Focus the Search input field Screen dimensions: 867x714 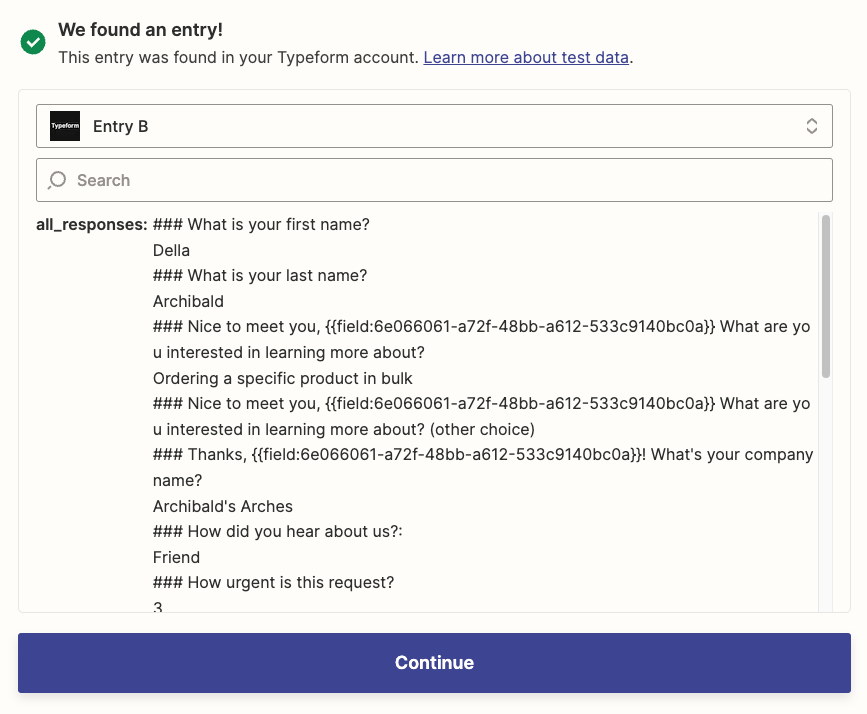(450, 180)
